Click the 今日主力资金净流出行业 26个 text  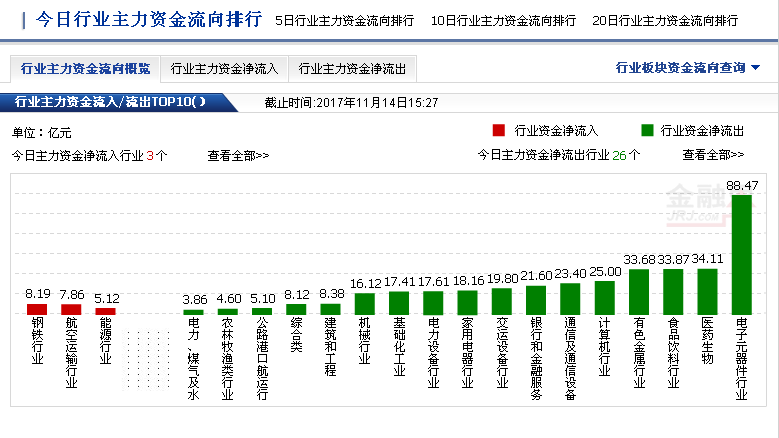(x=559, y=155)
